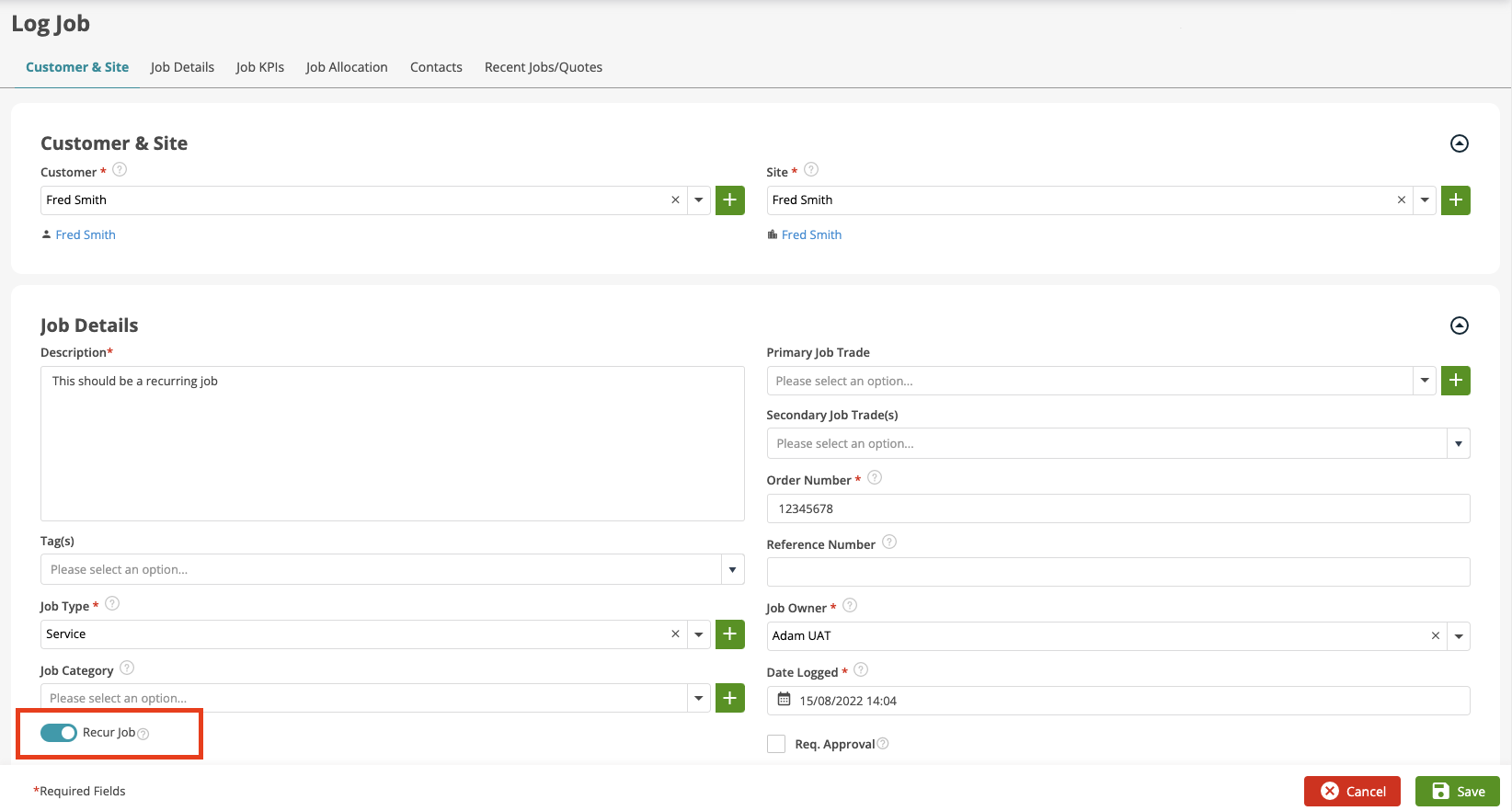Switch to the Job KPIs tab
Viewport: 1512px width, 811px height.
(260, 67)
